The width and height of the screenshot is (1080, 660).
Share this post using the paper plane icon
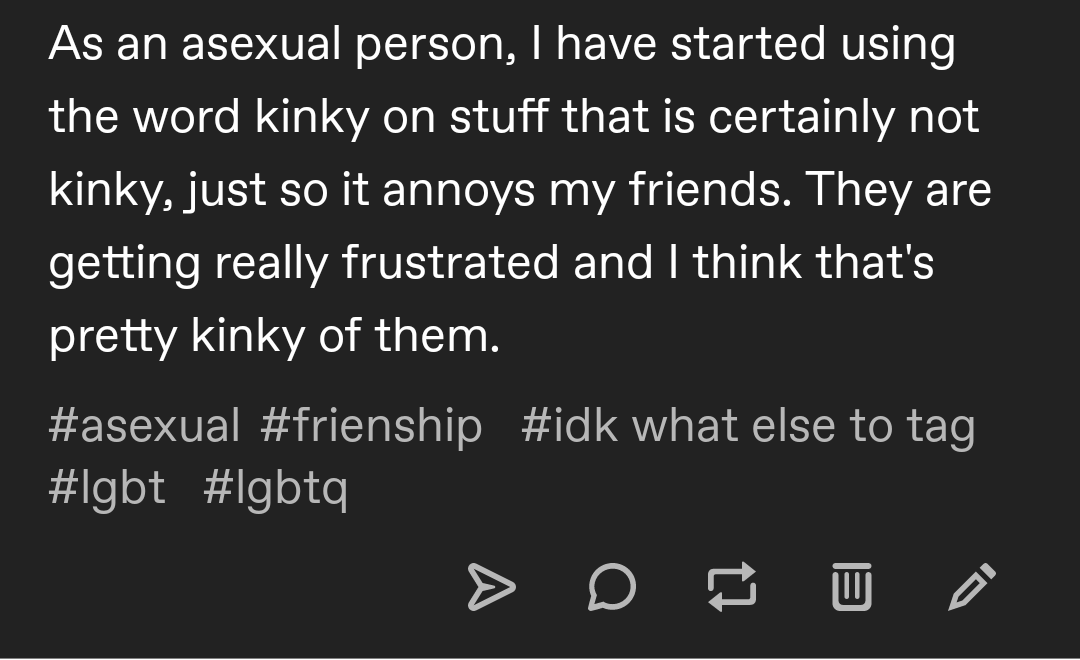click(x=496, y=589)
